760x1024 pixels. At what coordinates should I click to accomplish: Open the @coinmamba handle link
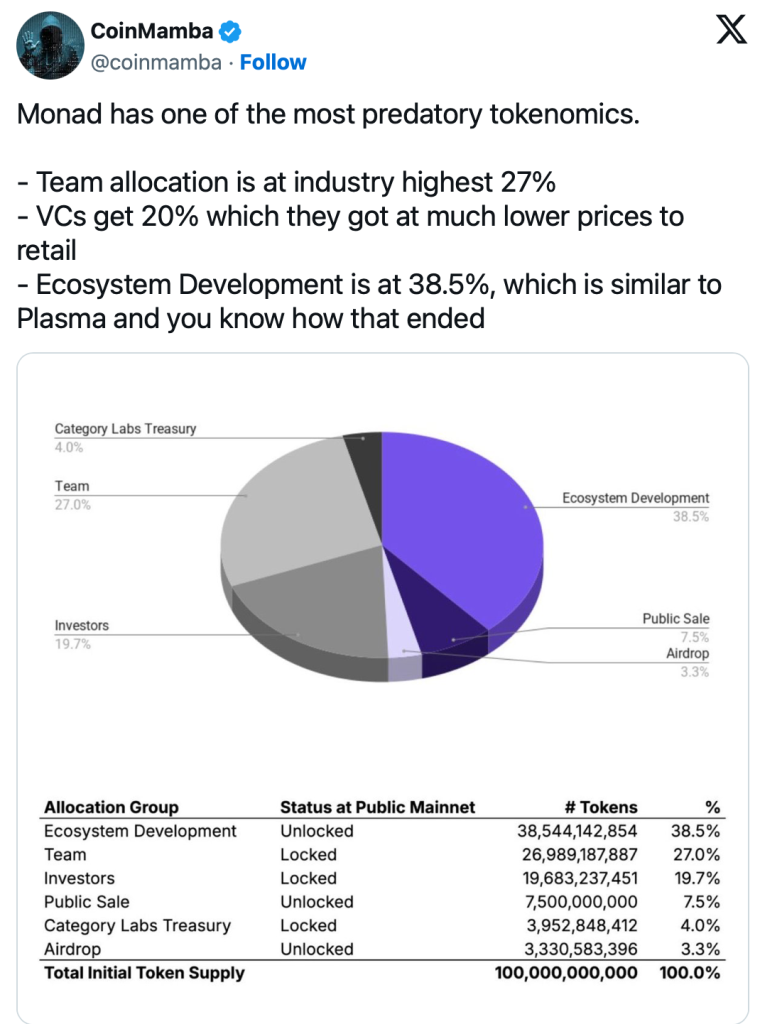click(x=155, y=62)
